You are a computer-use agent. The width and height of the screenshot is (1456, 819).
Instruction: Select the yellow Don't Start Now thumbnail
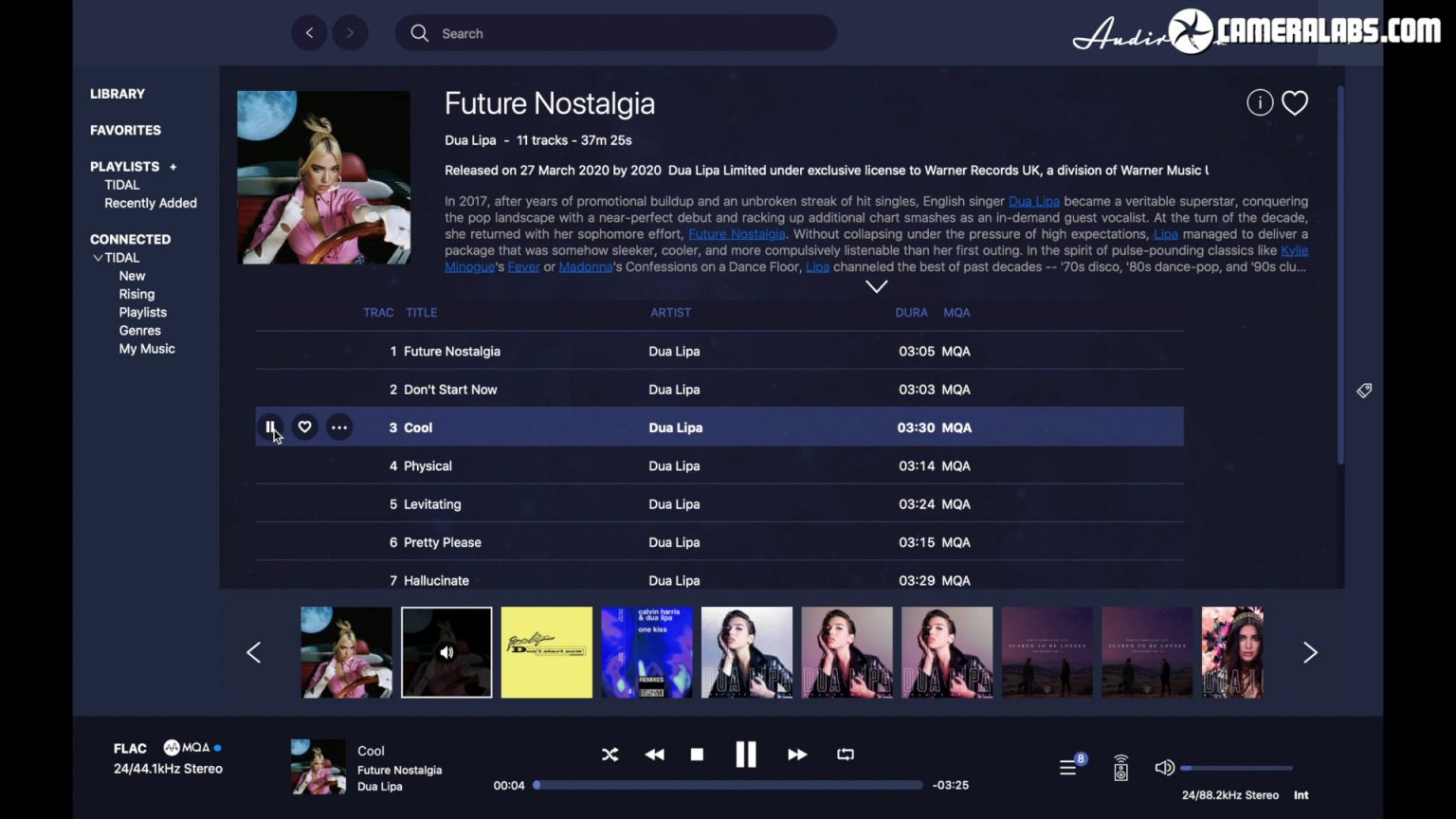[546, 652]
